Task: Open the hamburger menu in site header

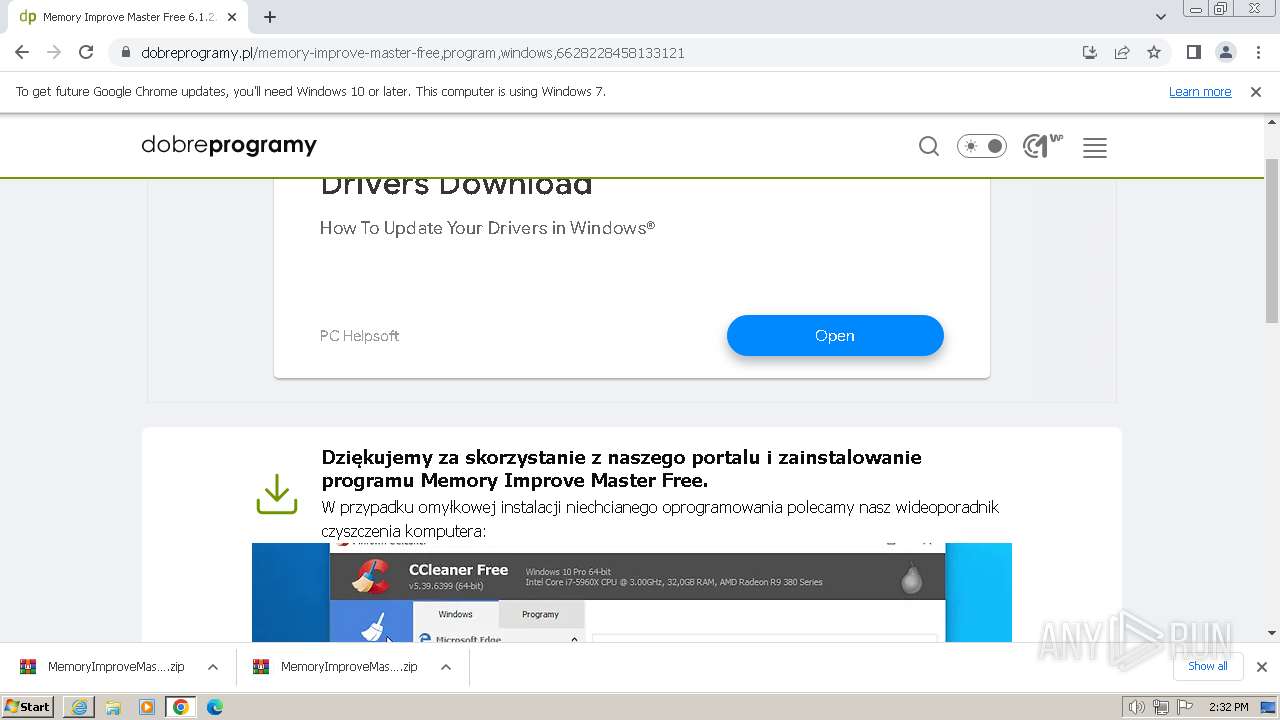Action: [1095, 148]
